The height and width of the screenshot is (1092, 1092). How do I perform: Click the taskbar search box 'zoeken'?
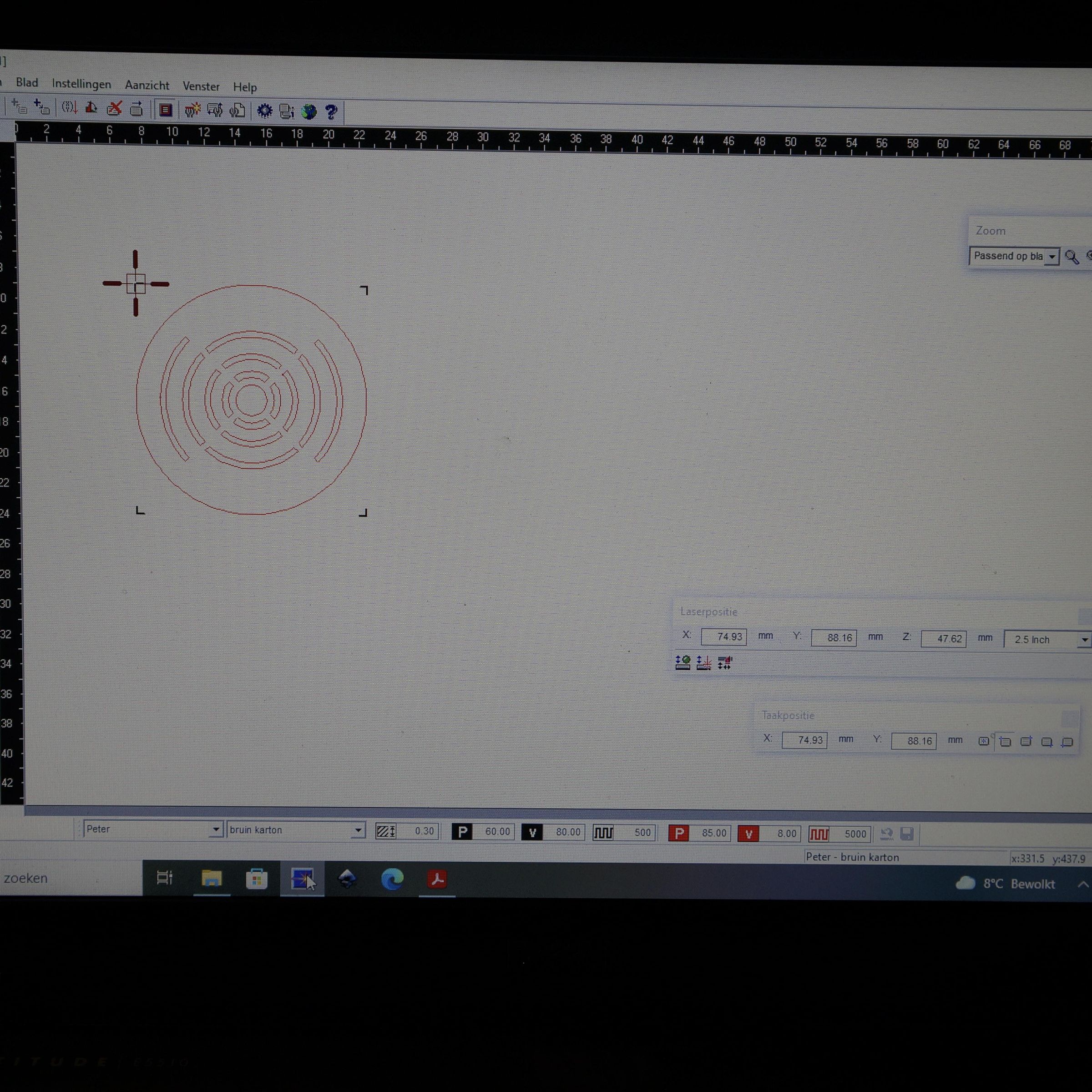pyautogui.click(x=71, y=878)
